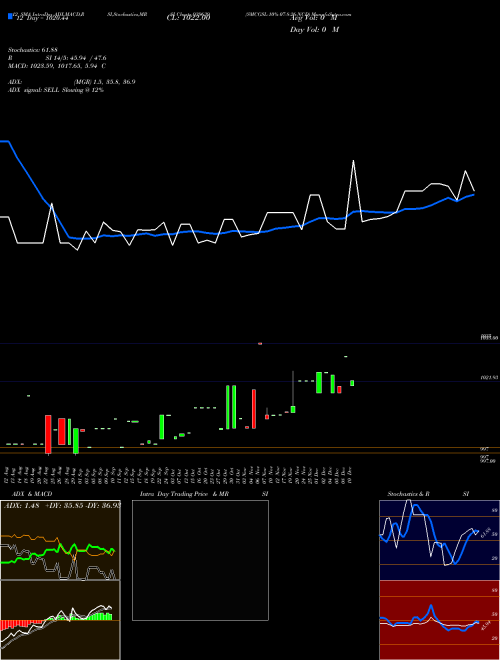Screen dimensions: 500x660
Task: Click the "CL: 1022.60" closing price text
Action: (x=188, y=17)
